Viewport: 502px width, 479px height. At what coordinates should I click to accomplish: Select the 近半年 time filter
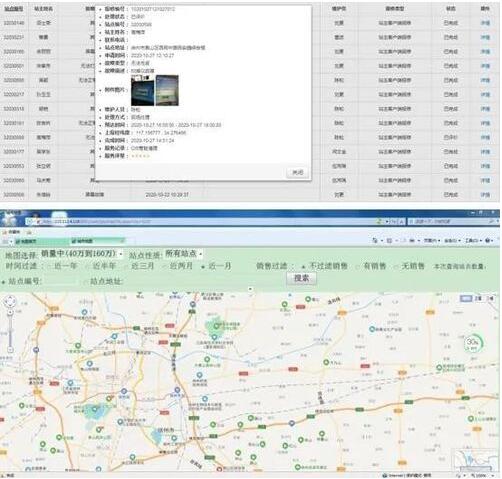(101, 266)
